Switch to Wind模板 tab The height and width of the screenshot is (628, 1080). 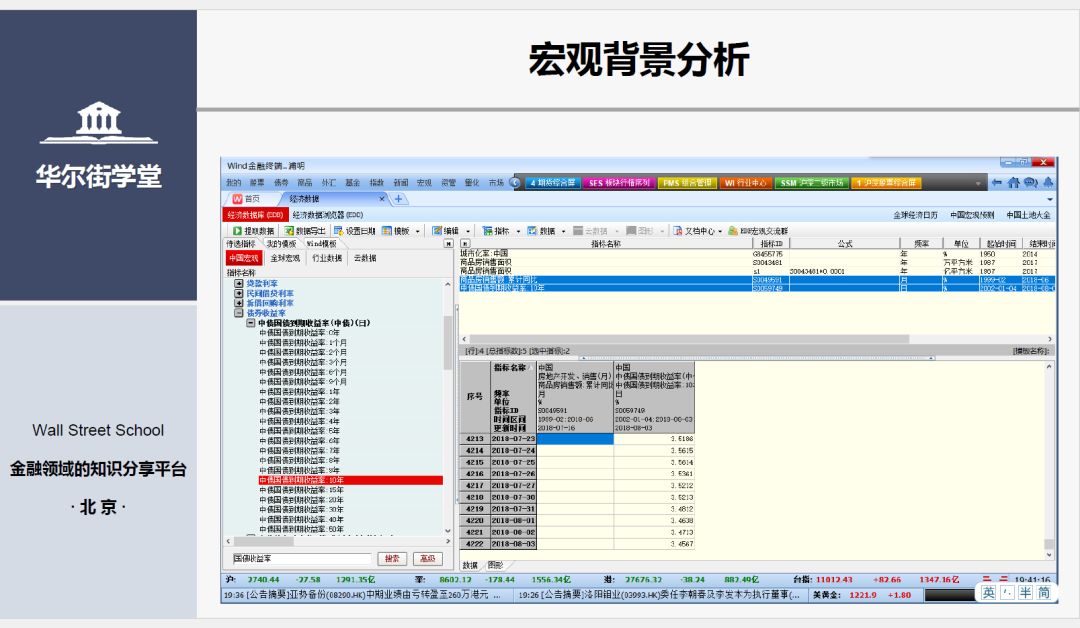(x=321, y=244)
